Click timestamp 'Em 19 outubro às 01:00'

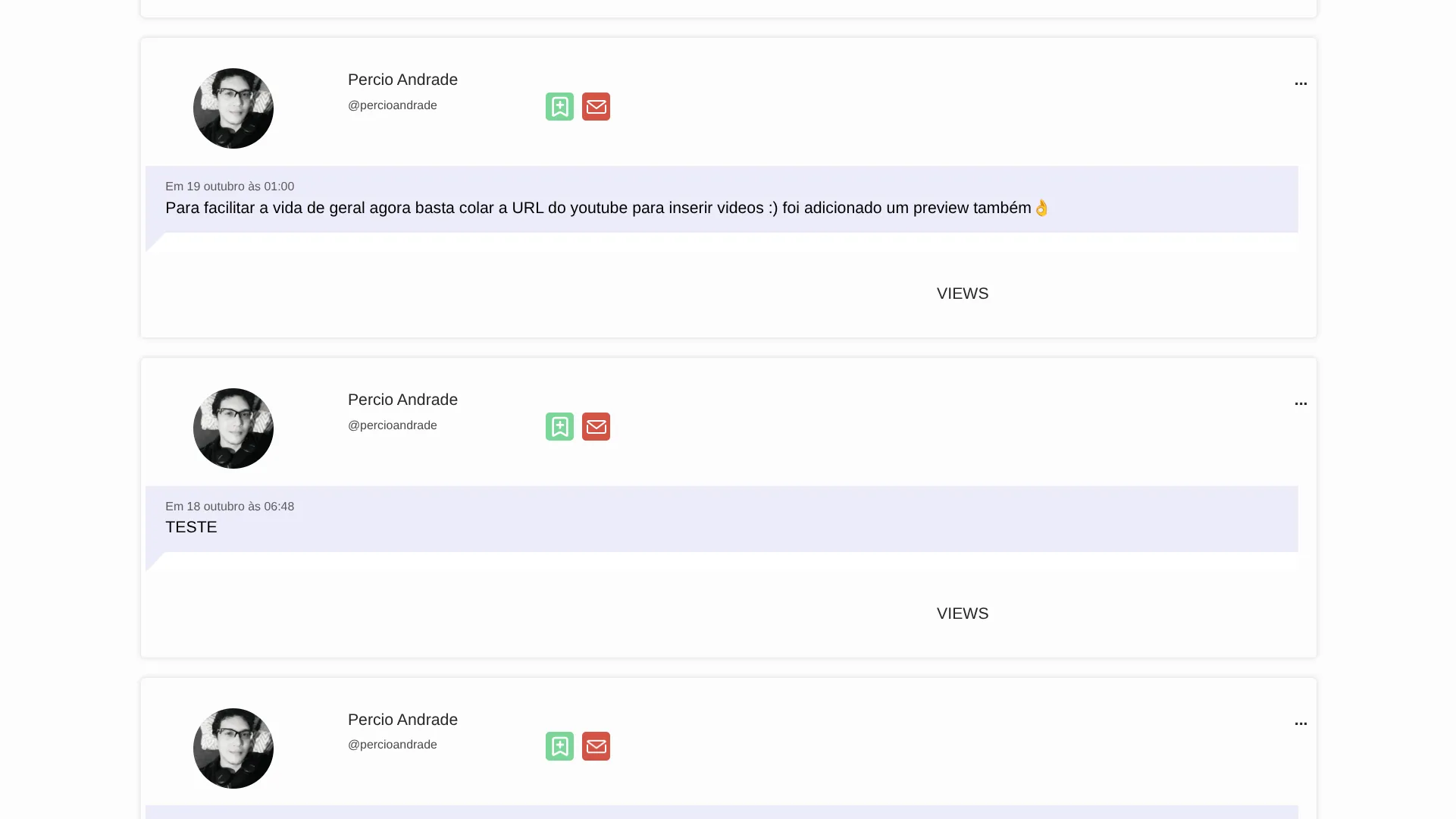pyautogui.click(x=230, y=187)
